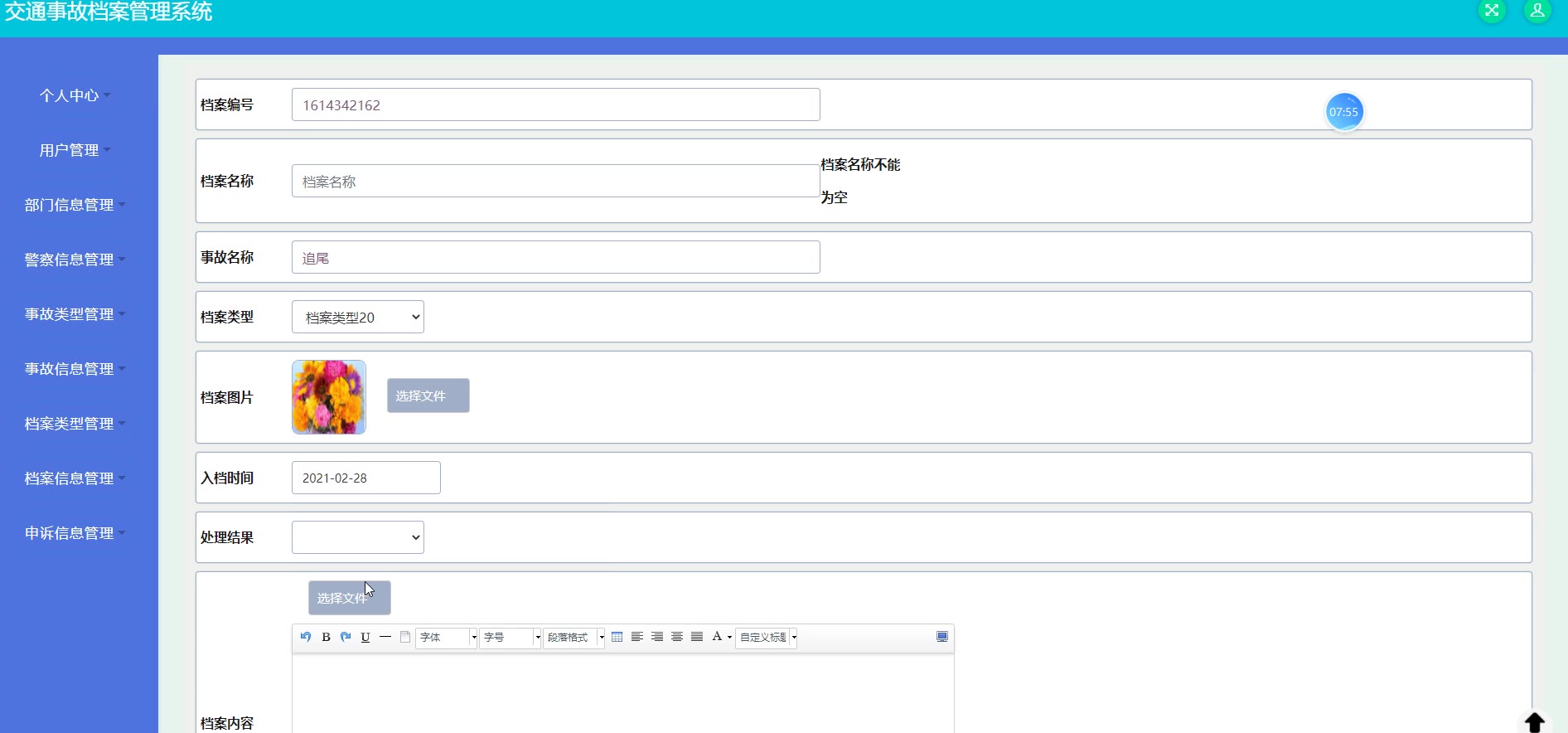Open the 档案类型 dropdown showing 档案类型20
Viewport: 1568px width, 733px height.
pos(358,317)
